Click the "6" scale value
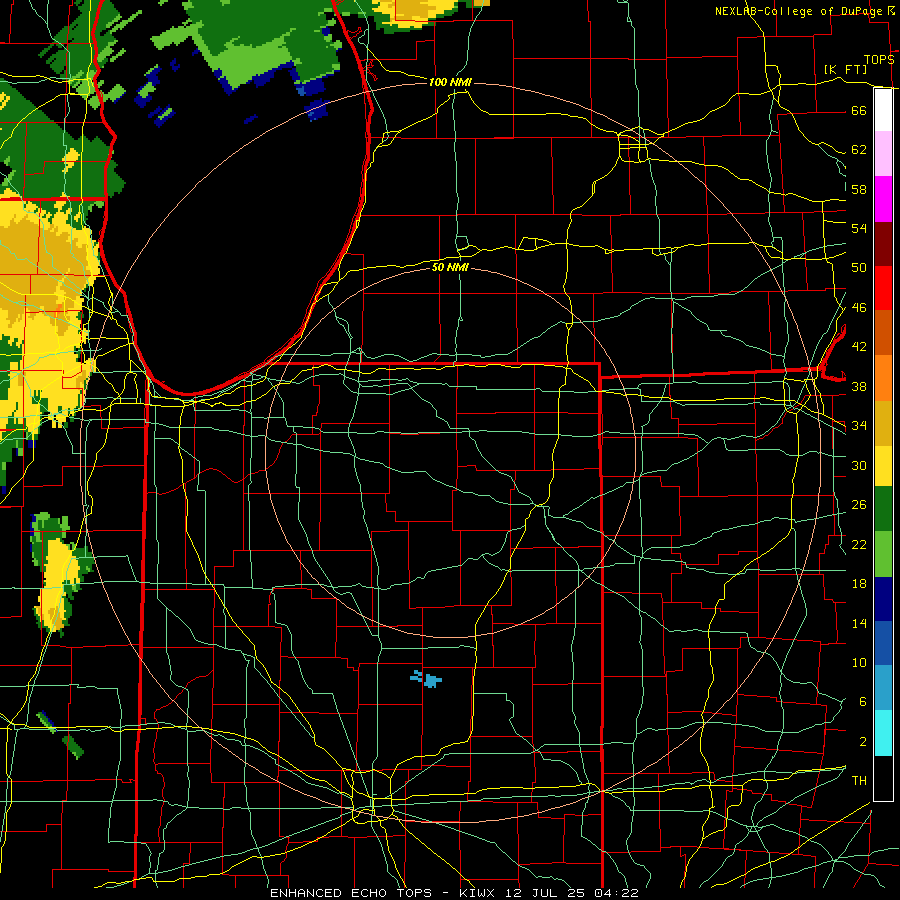This screenshot has width=900, height=900. 862,702
